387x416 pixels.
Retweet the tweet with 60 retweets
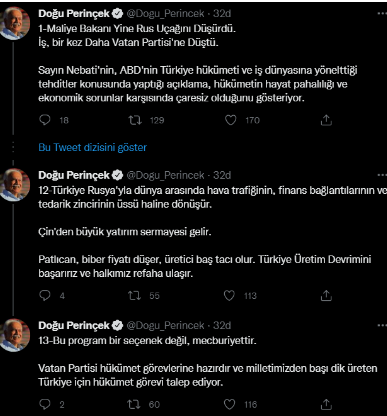click(134, 404)
